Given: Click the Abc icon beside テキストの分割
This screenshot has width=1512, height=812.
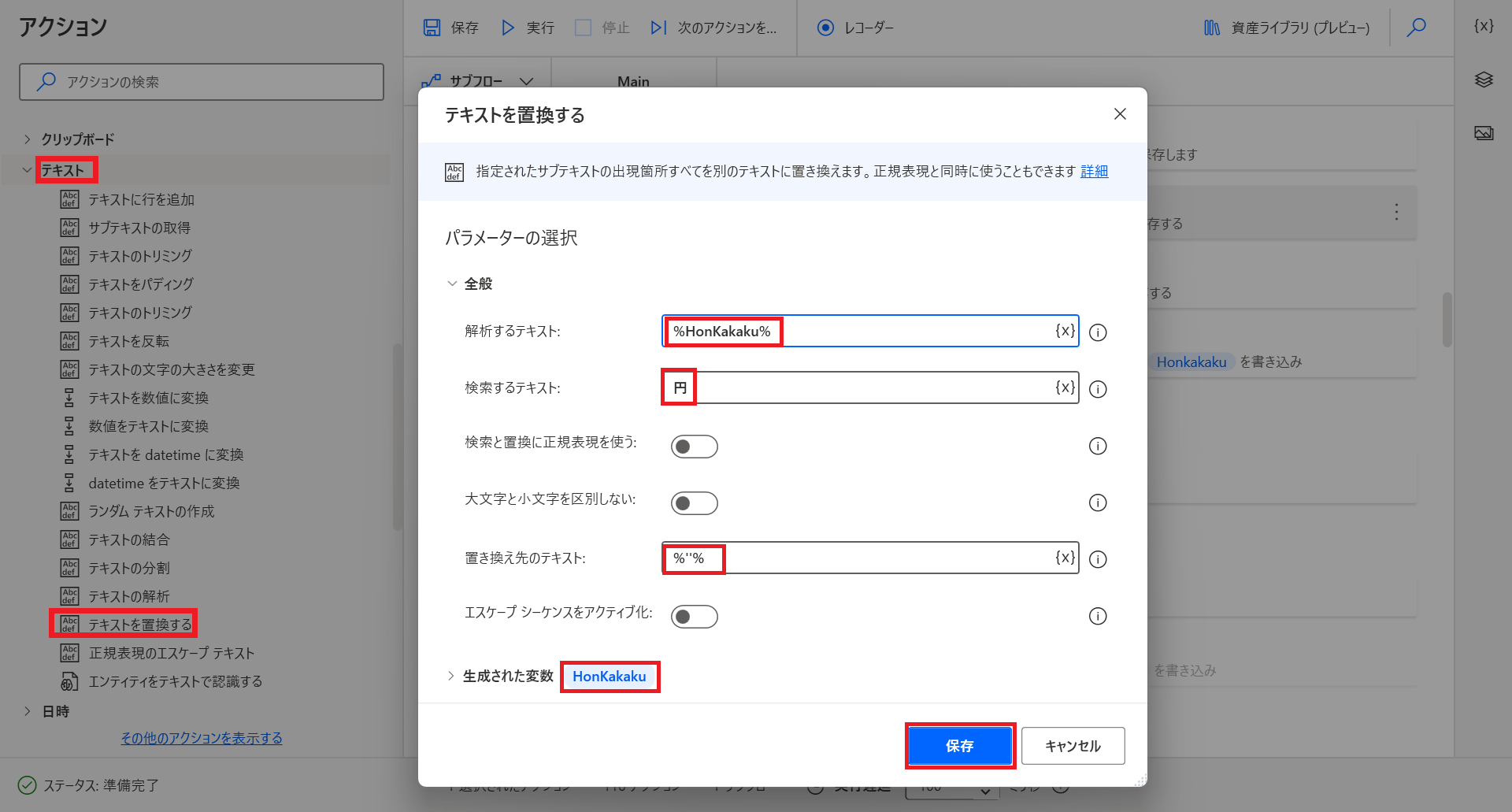Looking at the screenshot, I should coord(69,568).
